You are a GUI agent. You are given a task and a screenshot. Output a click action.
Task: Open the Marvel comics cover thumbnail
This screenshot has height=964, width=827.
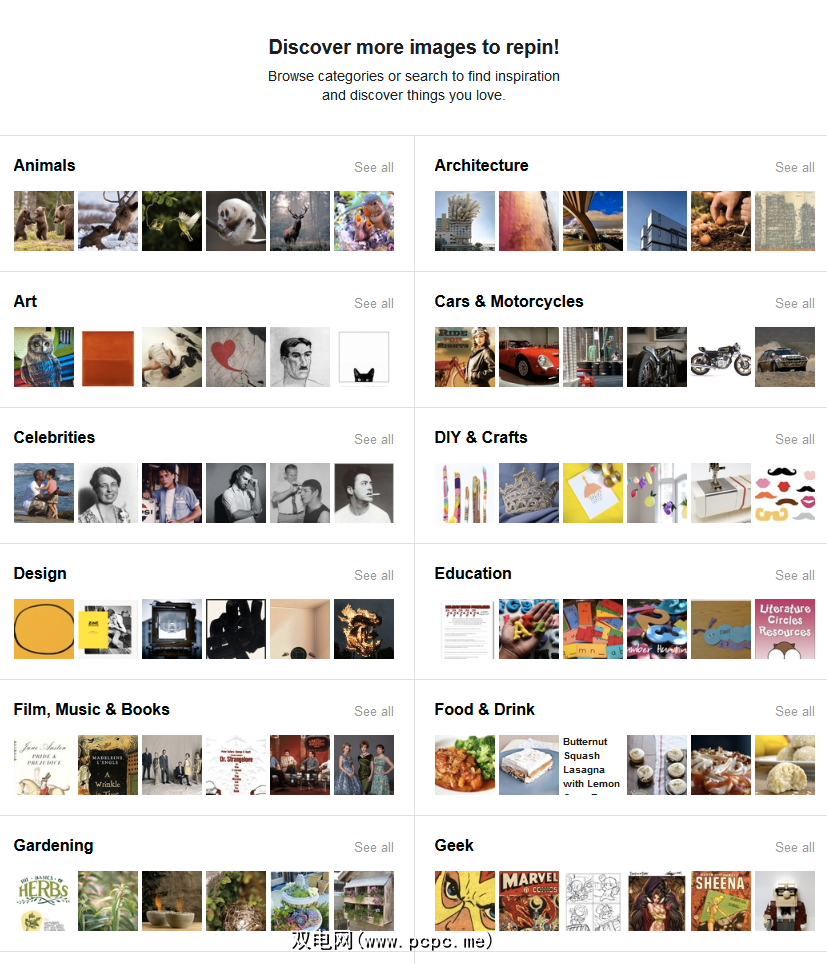tap(529, 900)
